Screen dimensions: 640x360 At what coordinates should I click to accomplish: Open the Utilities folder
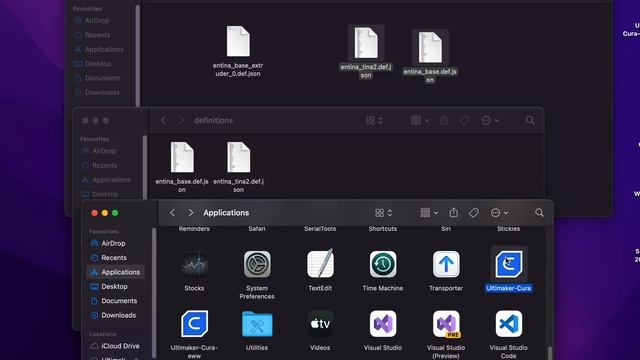(x=257, y=324)
